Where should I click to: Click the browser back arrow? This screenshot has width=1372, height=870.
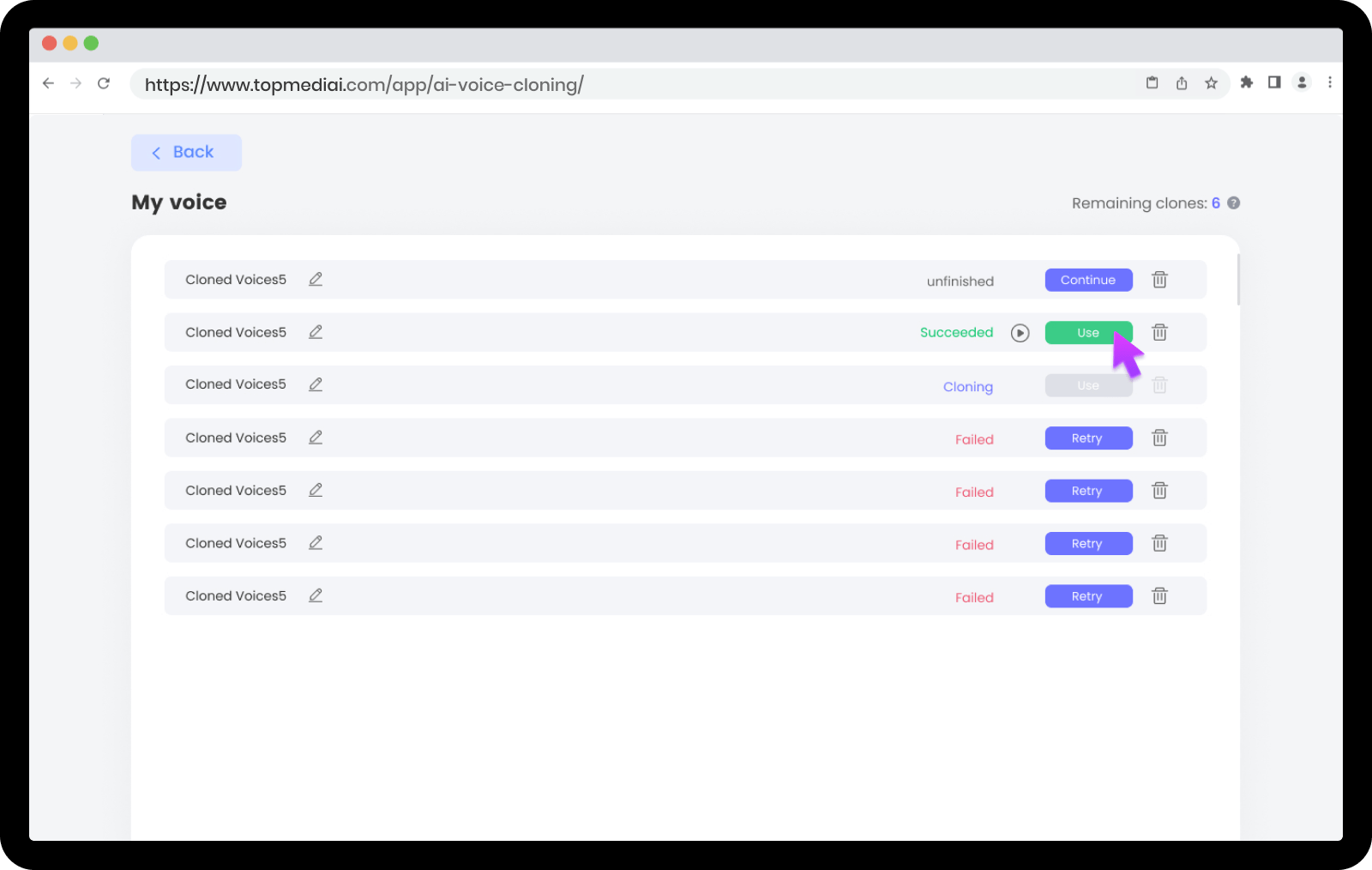pos(48,83)
